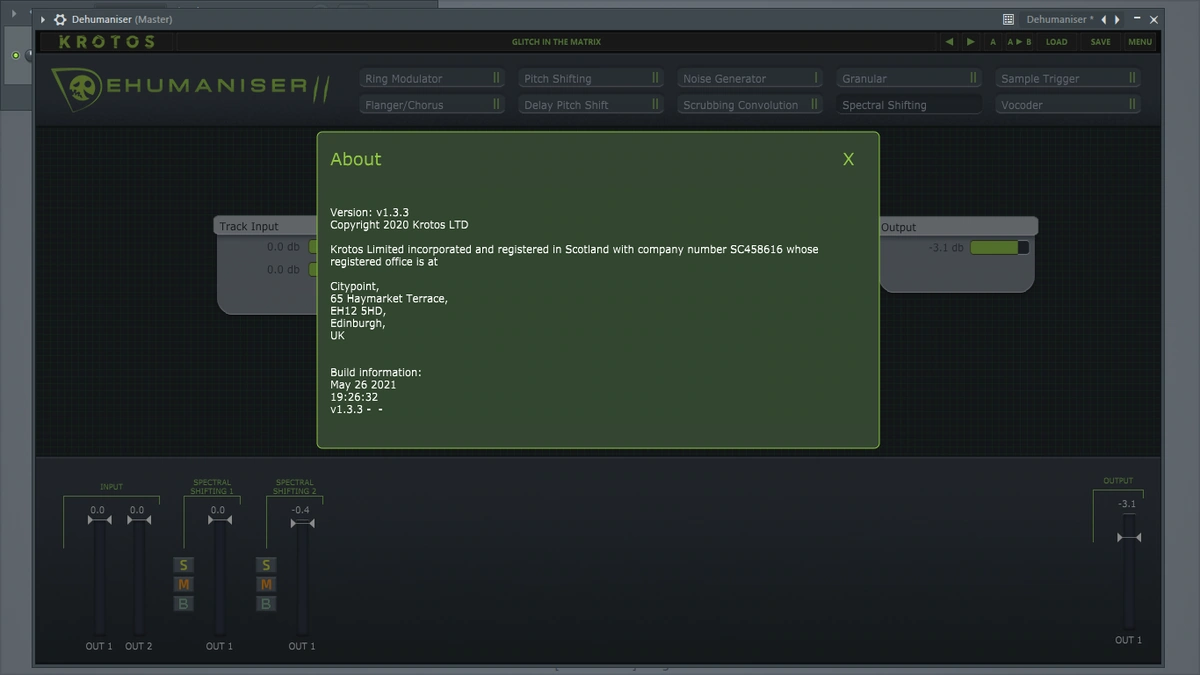Click the company number SC458616 line
Screen dimensions: 1200x675
click(574, 249)
